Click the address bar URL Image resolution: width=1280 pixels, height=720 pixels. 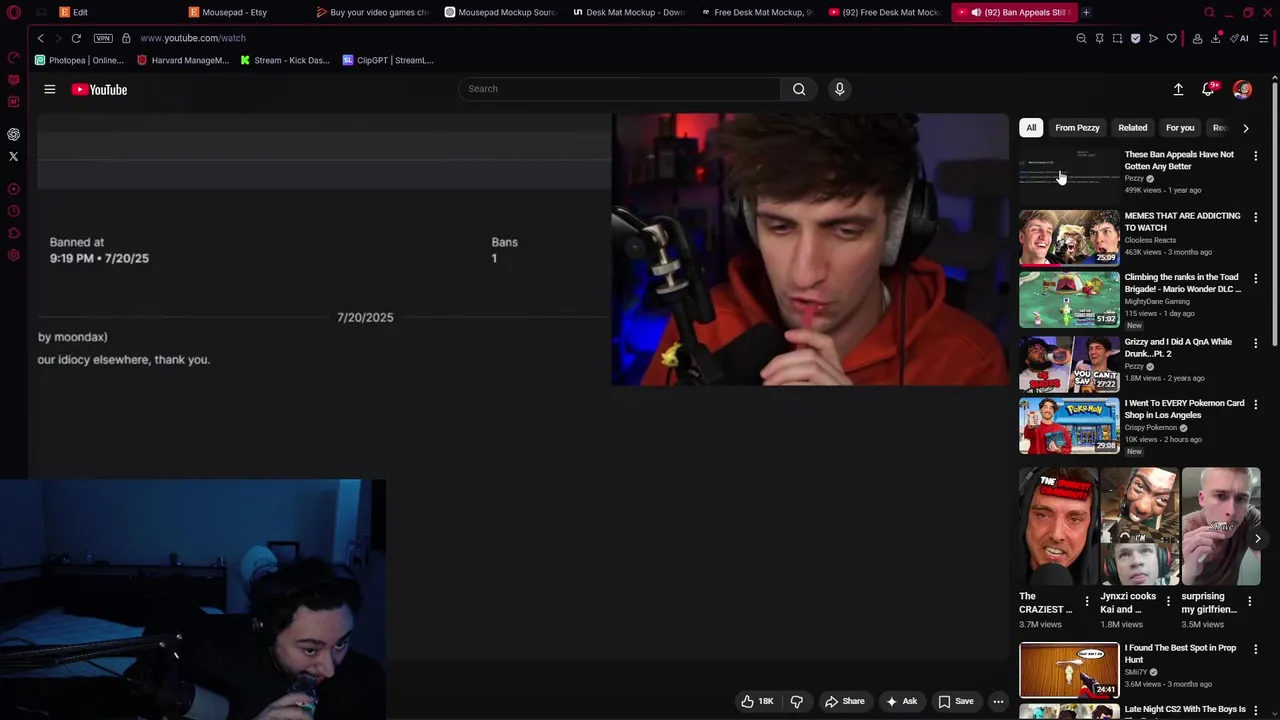pos(193,38)
